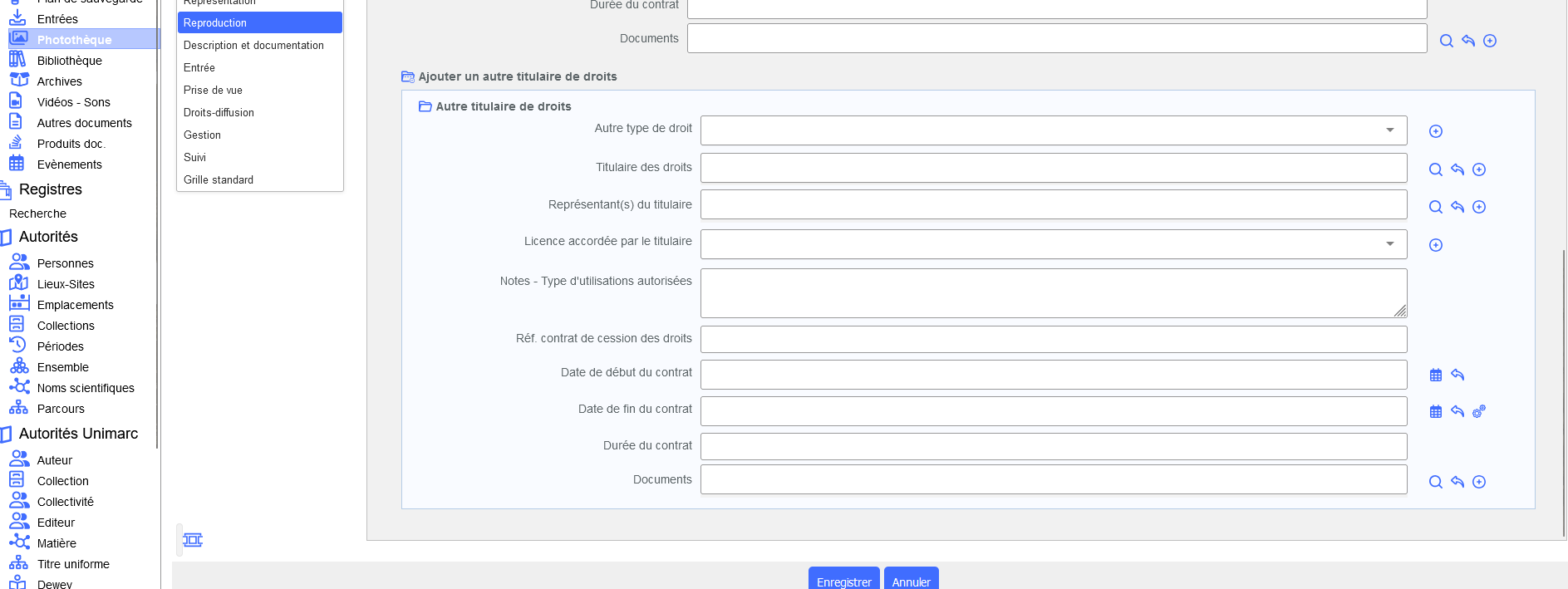Image resolution: width=1568 pixels, height=589 pixels.
Task: Select Droits-diffusion in the section menu
Action: [219, 112]
